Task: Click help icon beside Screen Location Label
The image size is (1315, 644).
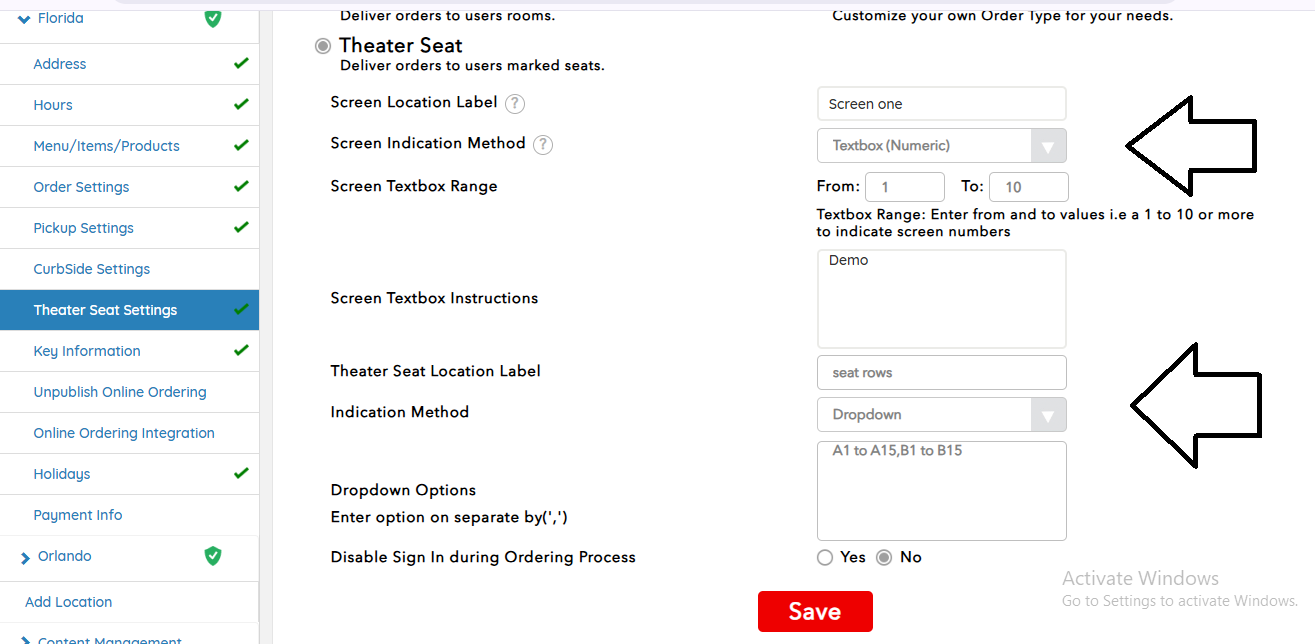Action: tap(515, 104)
